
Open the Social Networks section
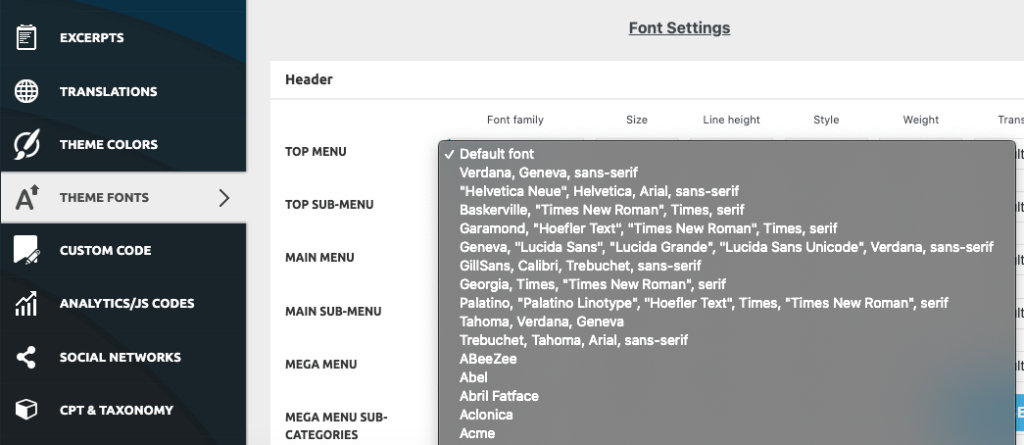[123, 357]
